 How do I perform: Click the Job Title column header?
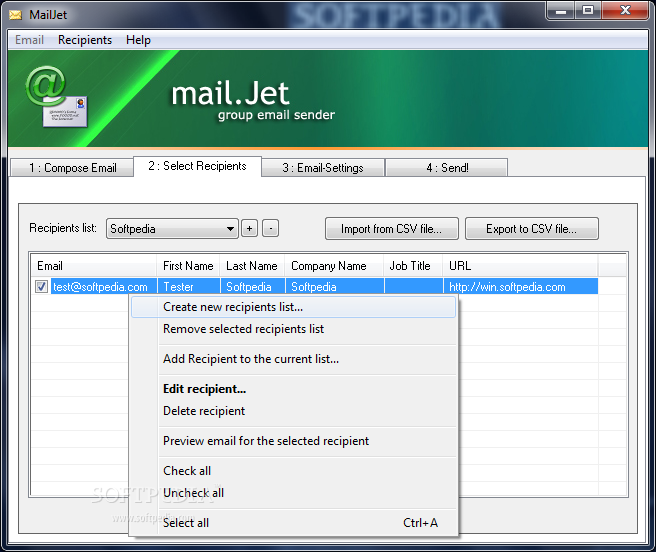[x=413, y=266]
